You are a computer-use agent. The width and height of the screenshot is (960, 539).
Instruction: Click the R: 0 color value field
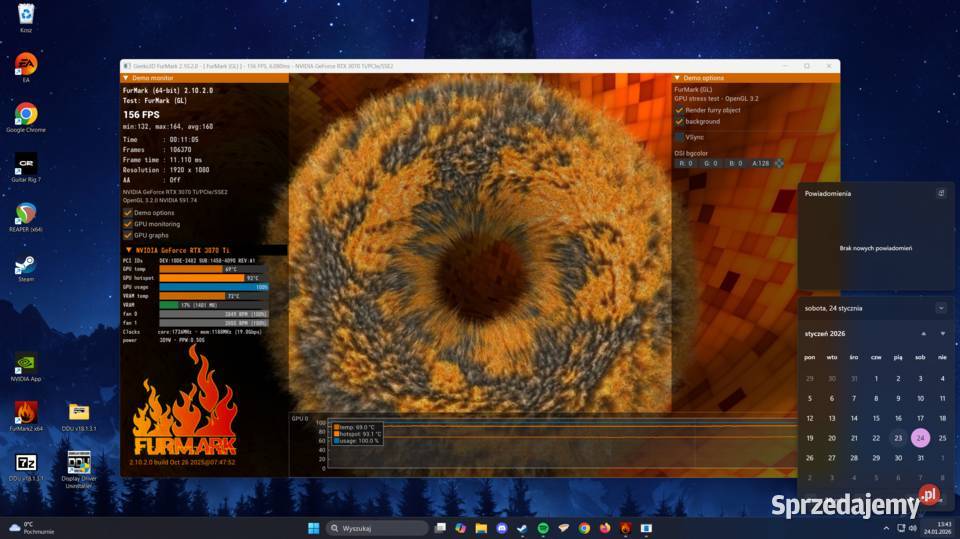coord(685,163)
